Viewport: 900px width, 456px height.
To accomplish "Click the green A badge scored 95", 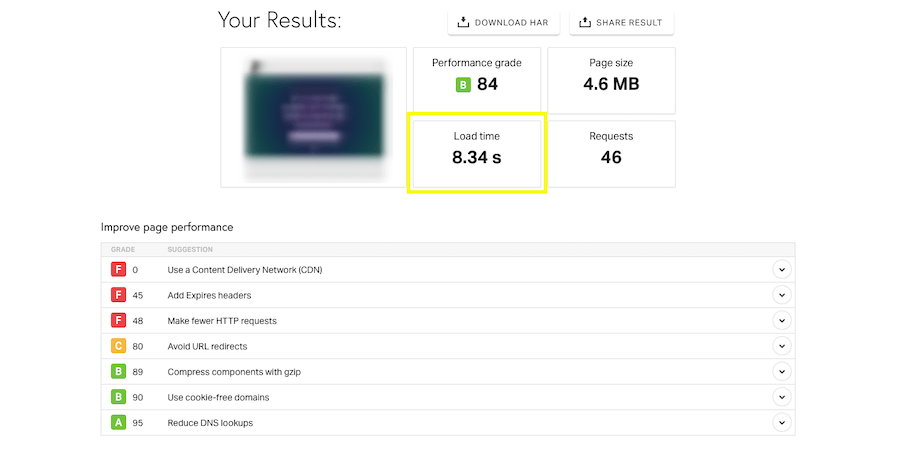I will 118,423.
